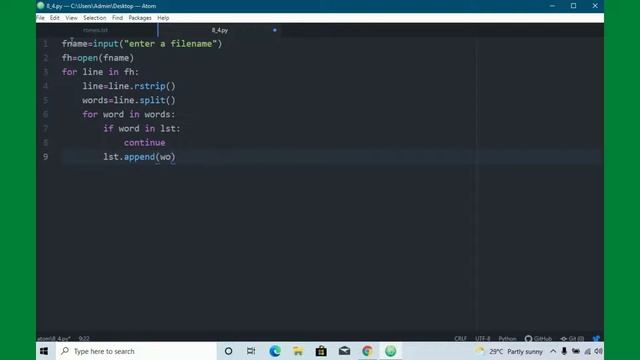
Task: Click 'if word in lst:' line
Action: pos(142,129)
